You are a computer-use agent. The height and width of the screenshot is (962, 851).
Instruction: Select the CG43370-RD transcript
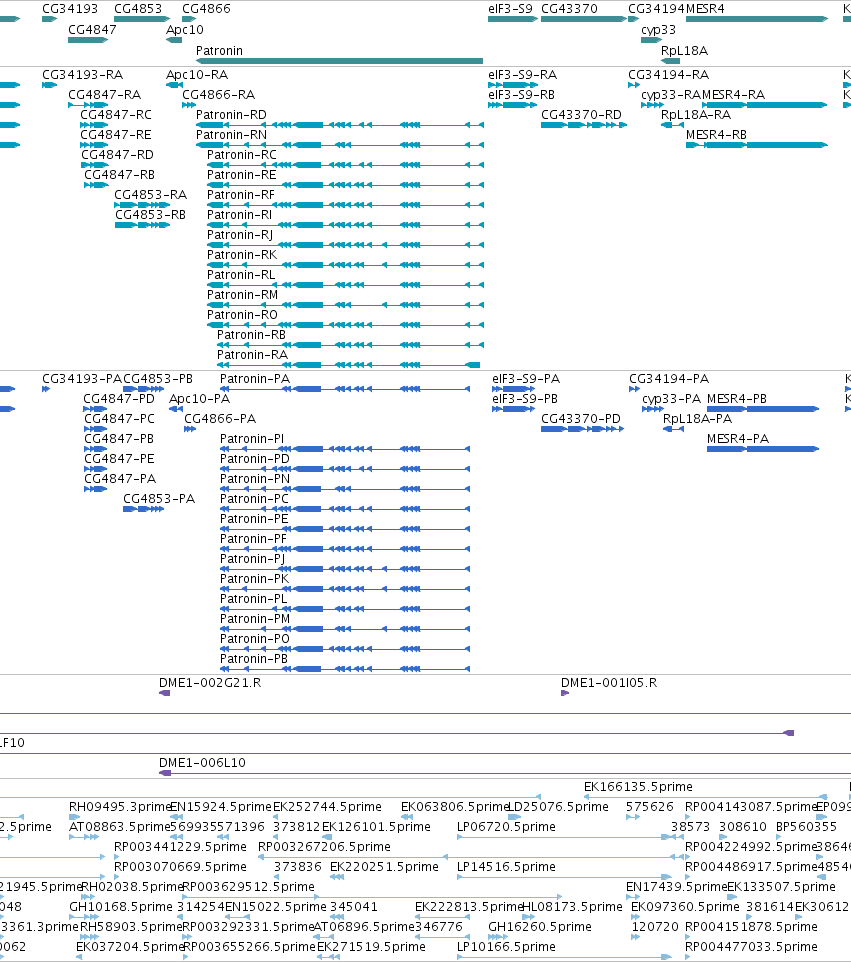pyautogui.click(x=584, y=125)
